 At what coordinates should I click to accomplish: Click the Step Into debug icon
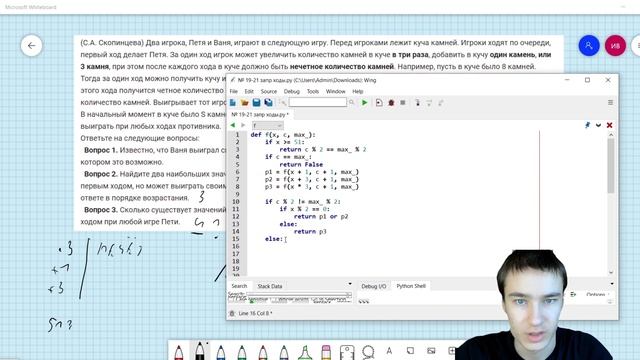[417, 103]
